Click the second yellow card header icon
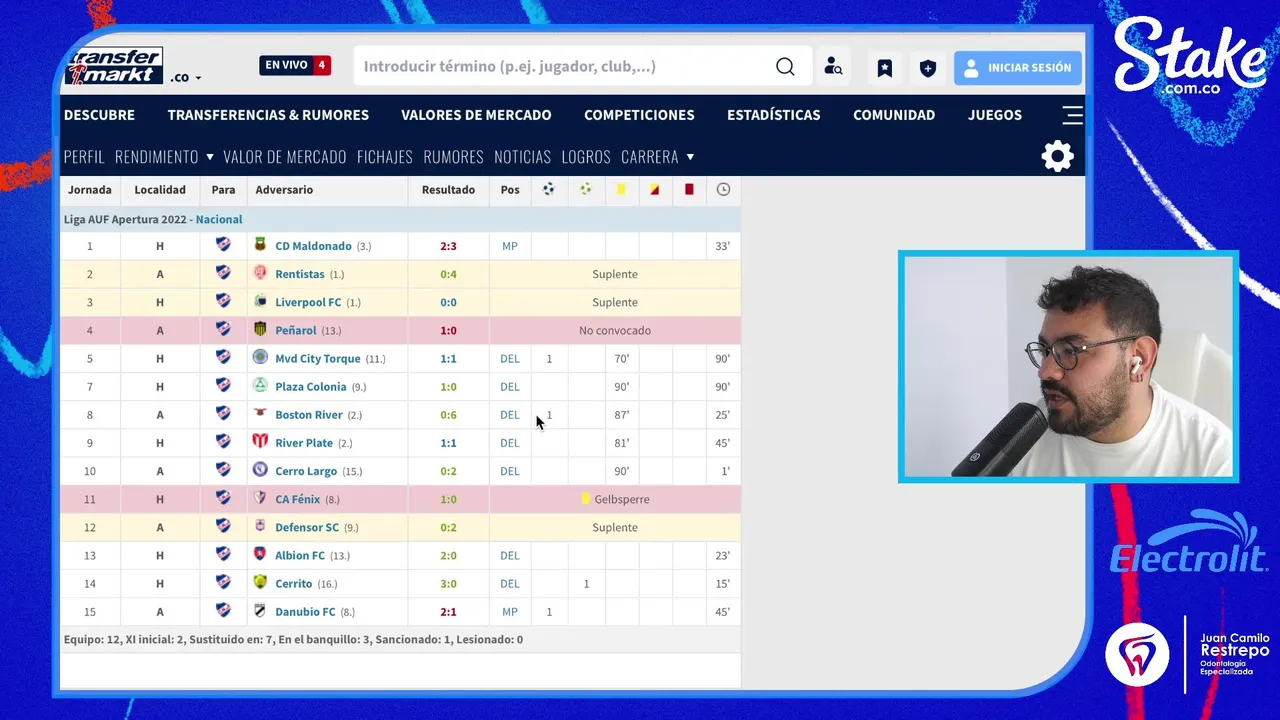Viewport: 1280px width, 720px height. [x=655, y=189]
